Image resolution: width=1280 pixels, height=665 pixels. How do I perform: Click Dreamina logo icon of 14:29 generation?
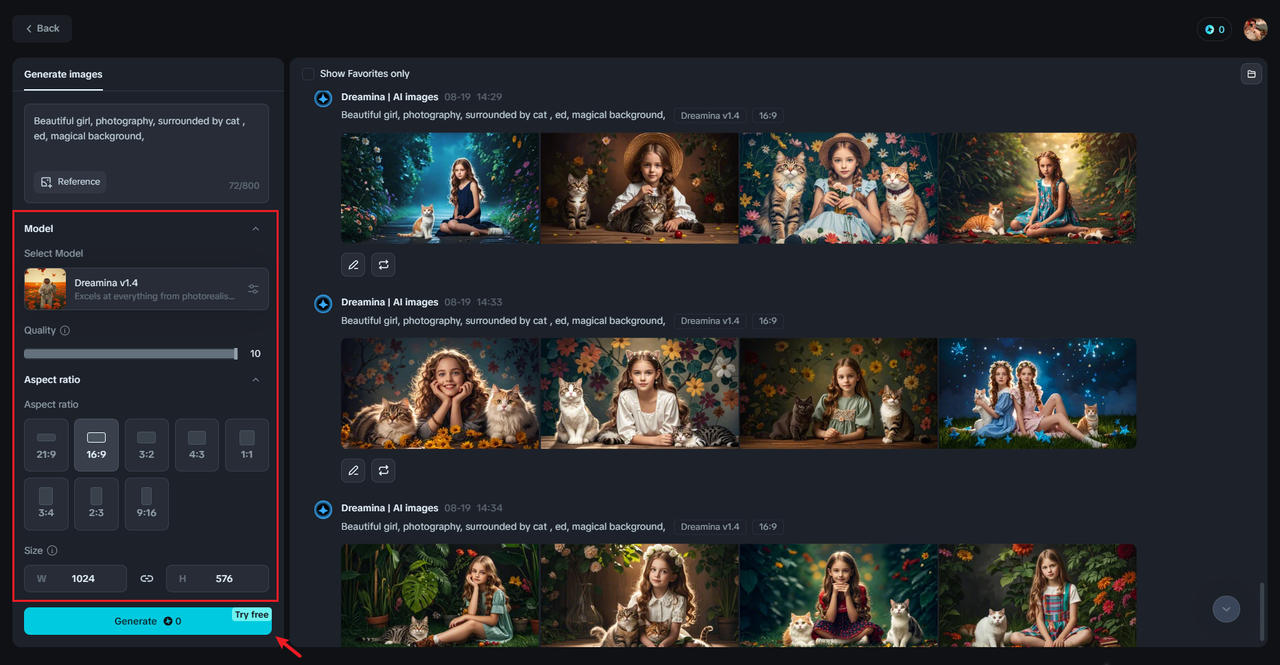coord(323,98)
